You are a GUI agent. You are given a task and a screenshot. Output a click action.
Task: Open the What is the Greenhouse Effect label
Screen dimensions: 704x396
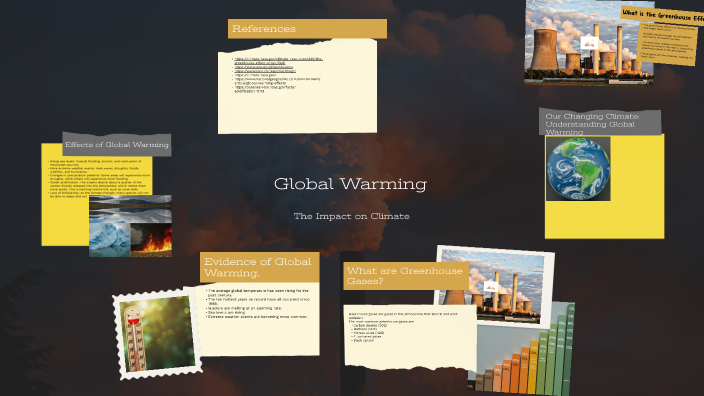point(663,15)
